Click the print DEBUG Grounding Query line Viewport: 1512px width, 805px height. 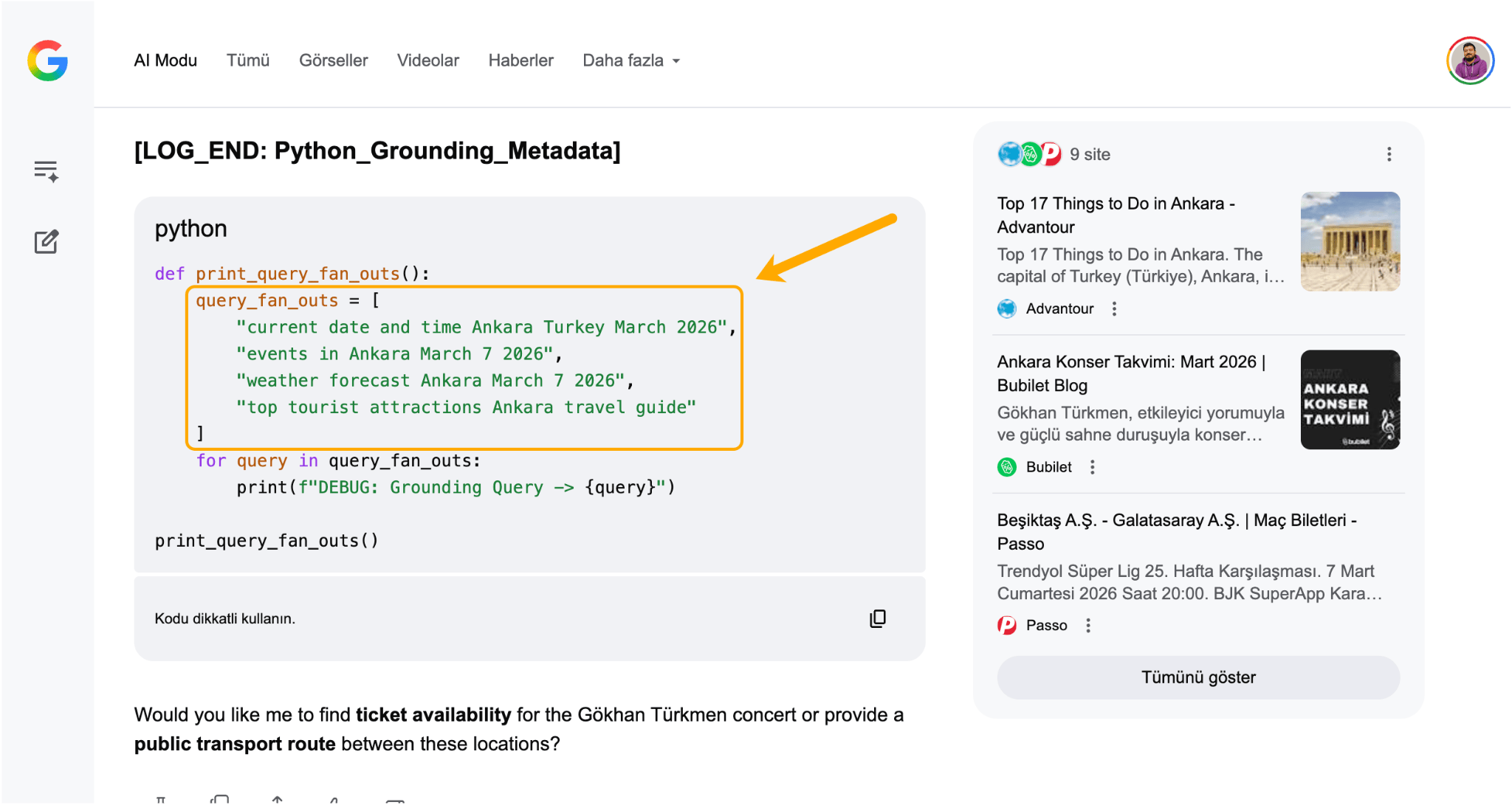pos(456,487)
